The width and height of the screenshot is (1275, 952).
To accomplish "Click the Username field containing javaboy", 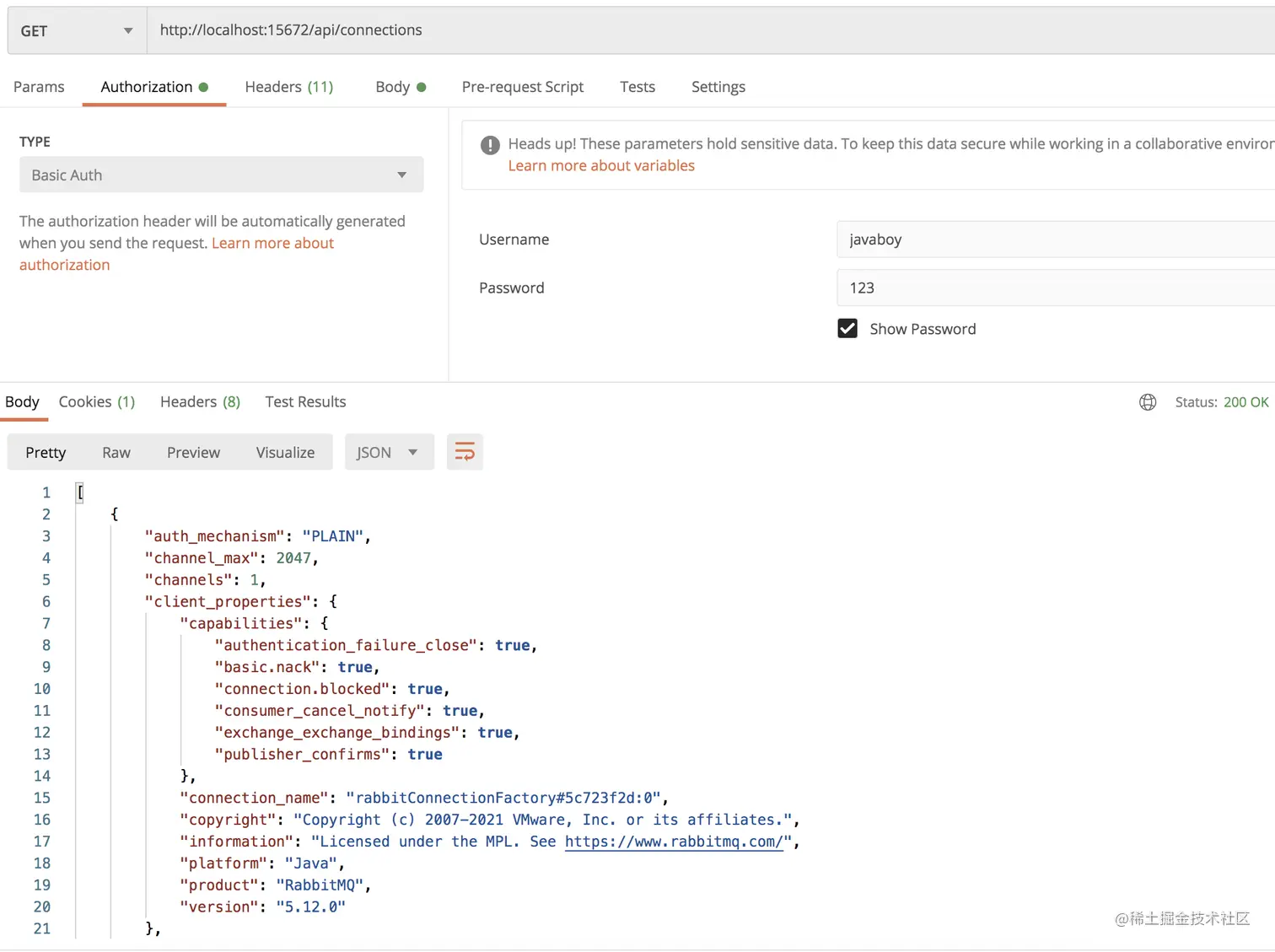I will 1056,239.
